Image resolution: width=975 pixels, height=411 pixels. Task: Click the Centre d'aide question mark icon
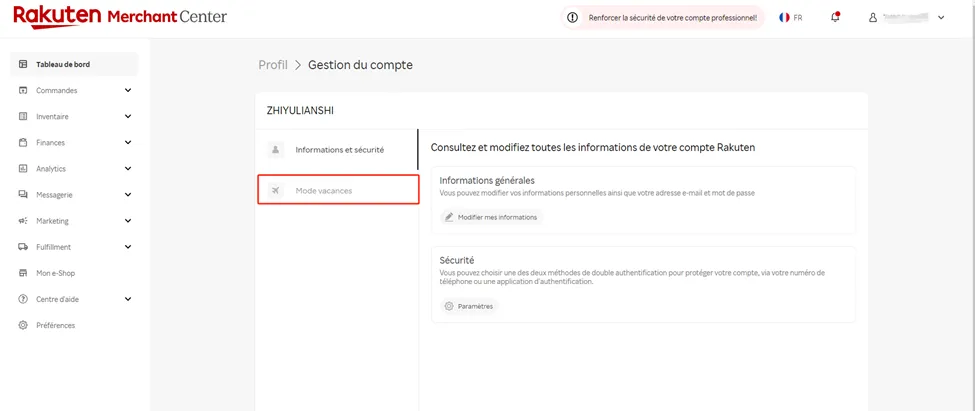click(x=23, y=299)
